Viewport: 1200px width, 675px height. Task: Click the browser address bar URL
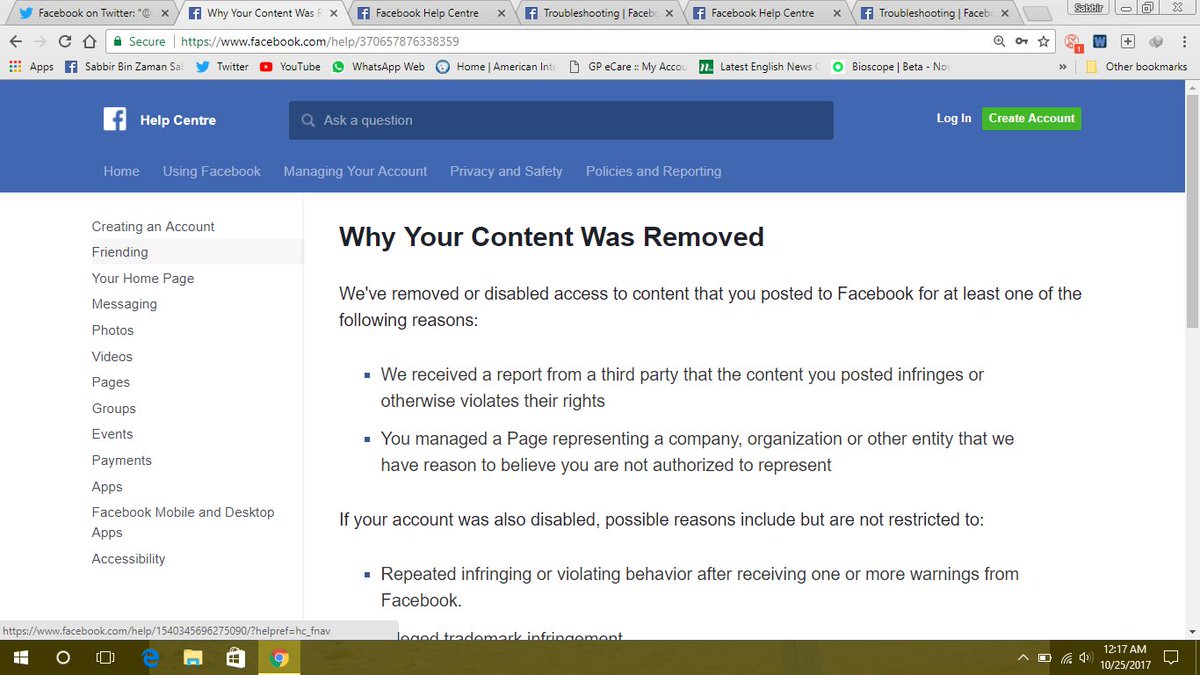[x=320, y=42]
